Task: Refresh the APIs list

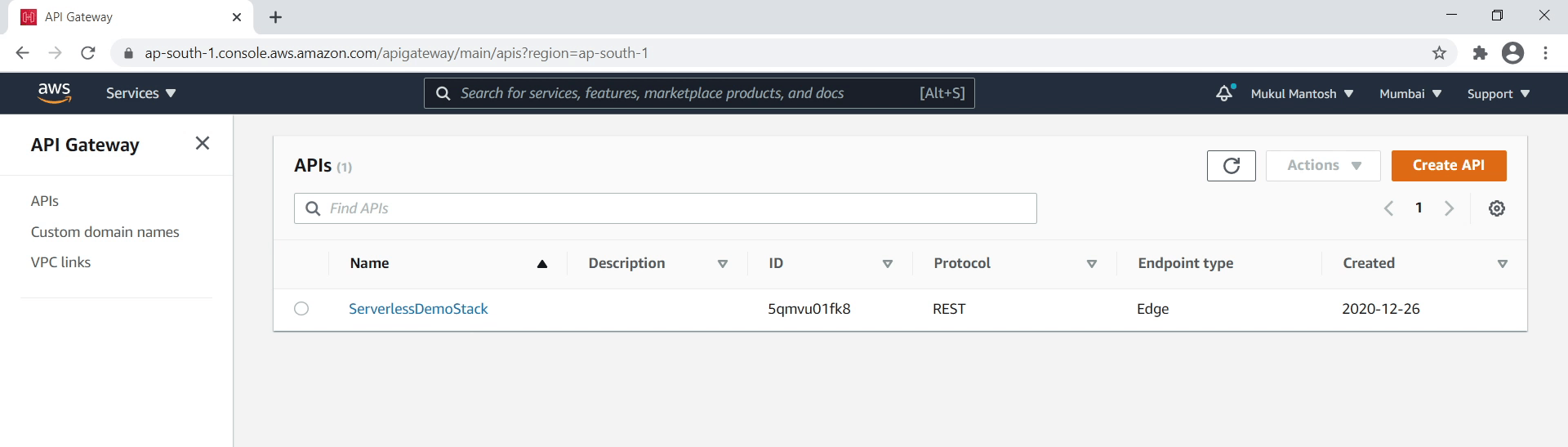Action: click(x=1231, y=166)
